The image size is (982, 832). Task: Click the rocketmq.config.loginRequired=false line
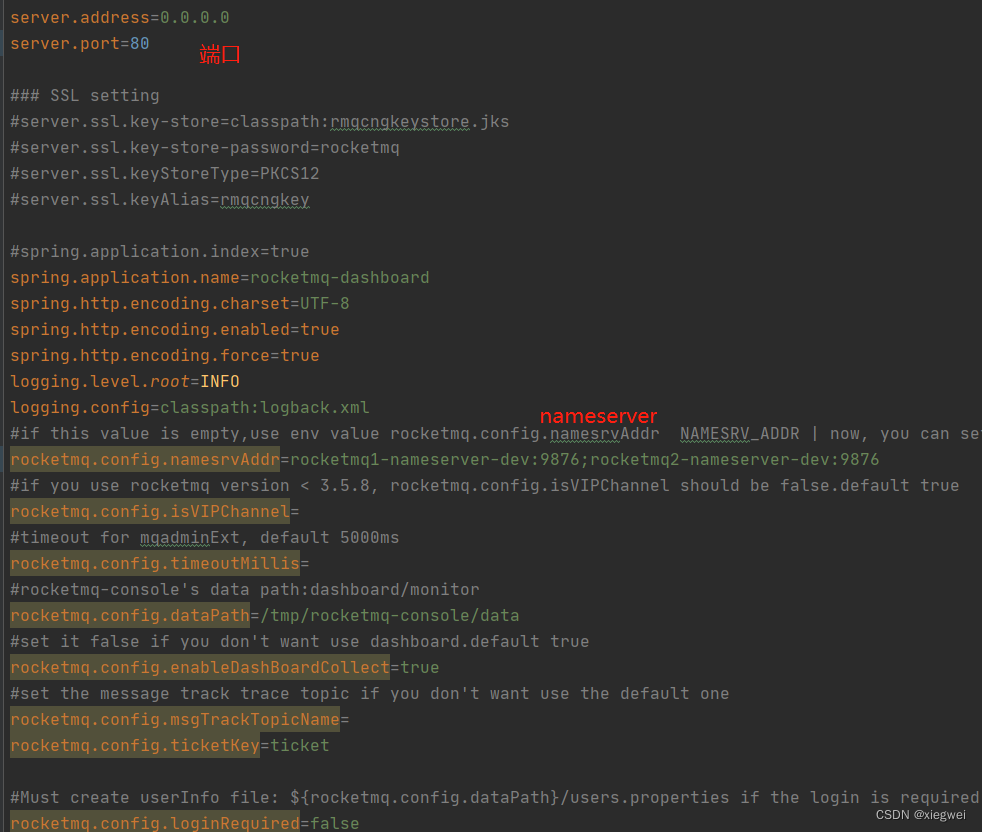pos(185,823)
